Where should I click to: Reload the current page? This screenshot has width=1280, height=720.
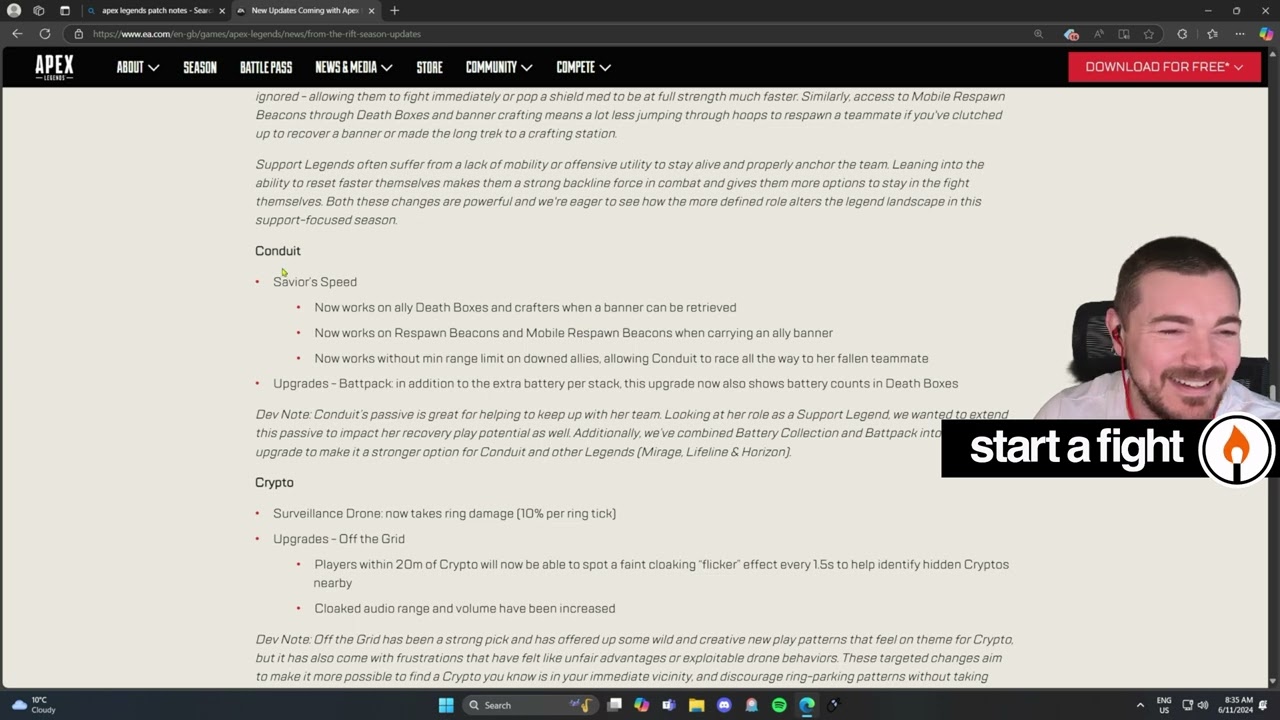(45, 33)
